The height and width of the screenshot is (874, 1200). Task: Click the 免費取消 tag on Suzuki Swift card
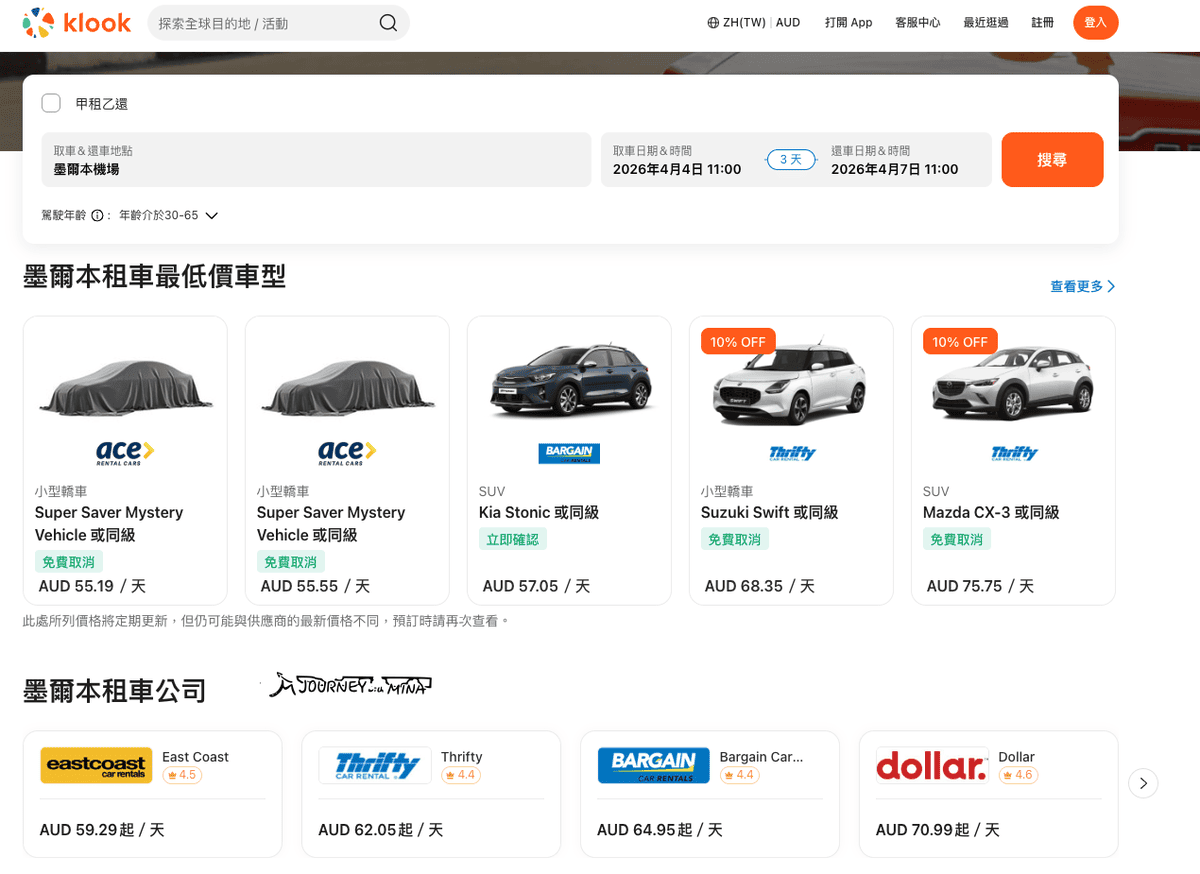(735, 539)
